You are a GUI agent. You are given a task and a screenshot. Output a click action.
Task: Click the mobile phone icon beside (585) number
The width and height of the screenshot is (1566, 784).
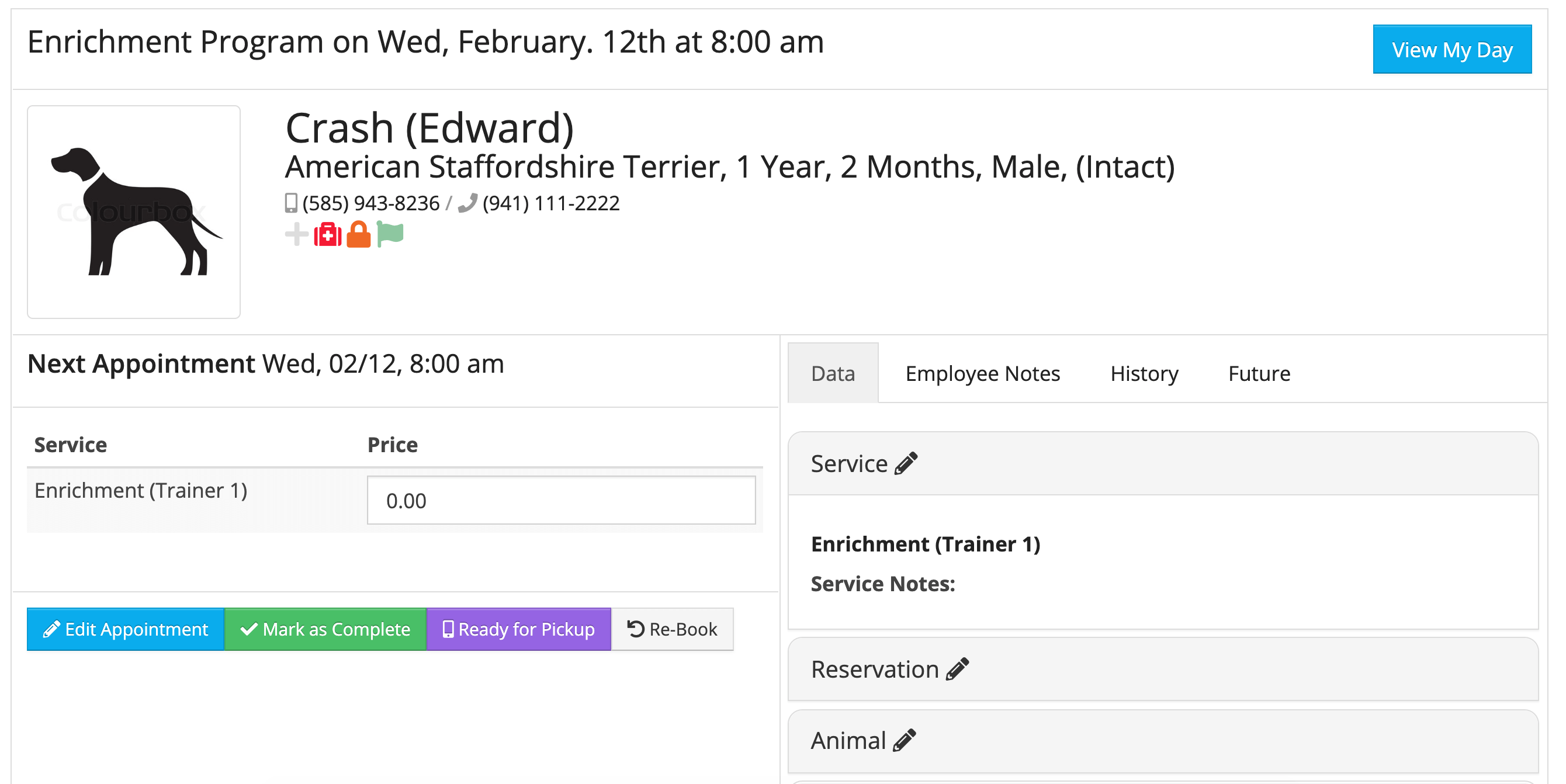click(x=291, y=203)
